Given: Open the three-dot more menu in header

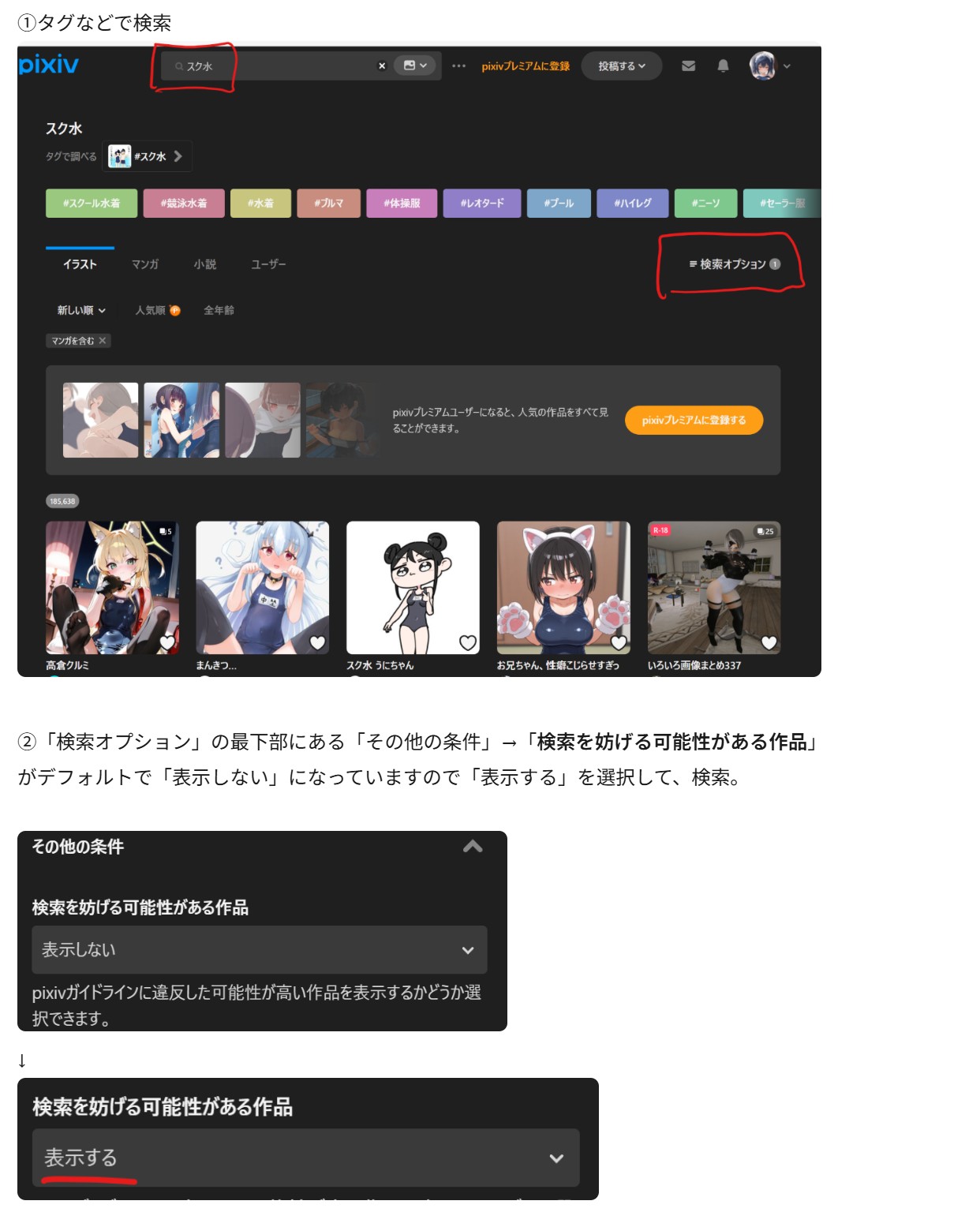Looking at the screenshot, I should (458, 66).
